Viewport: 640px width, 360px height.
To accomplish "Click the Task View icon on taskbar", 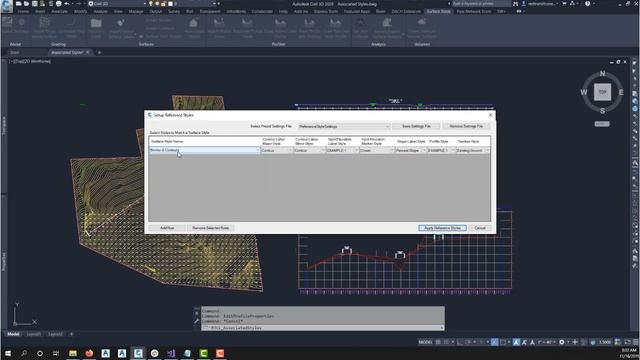I will (x=56, y=353).
